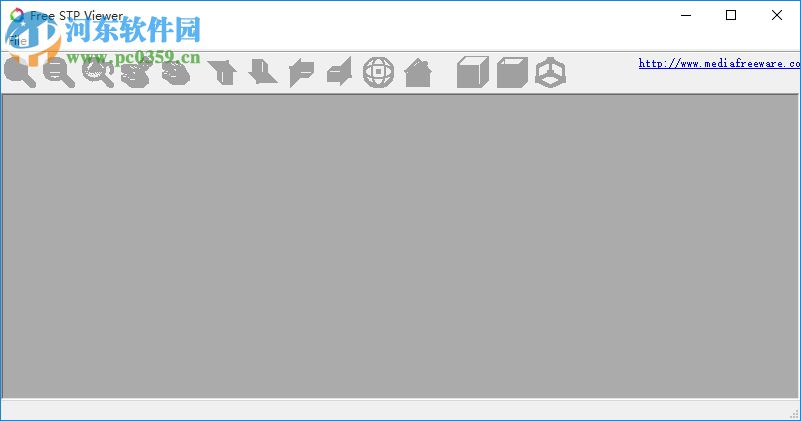The width and height of the screenshot is (801, 421).
Task: Click the first solid cube icon
Action: pos(473,72)
